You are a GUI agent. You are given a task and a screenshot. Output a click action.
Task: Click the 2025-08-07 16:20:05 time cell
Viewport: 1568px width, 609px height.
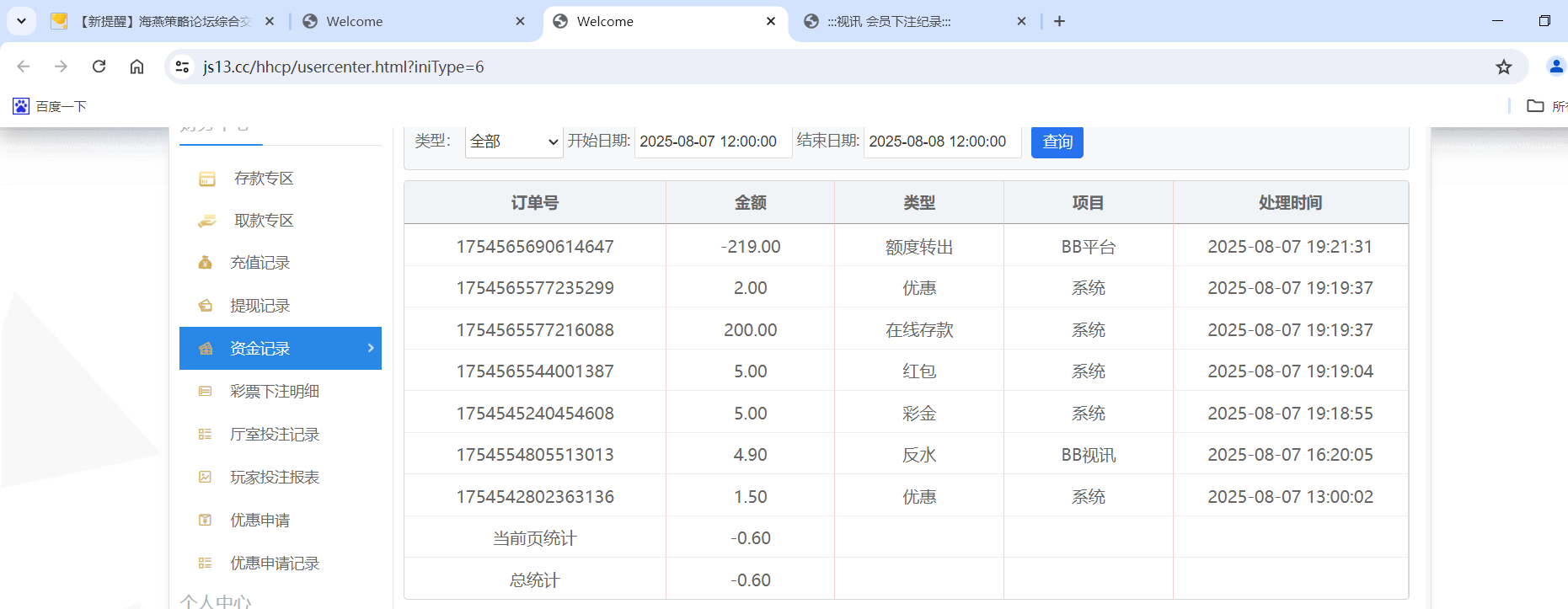point(1291,455)
